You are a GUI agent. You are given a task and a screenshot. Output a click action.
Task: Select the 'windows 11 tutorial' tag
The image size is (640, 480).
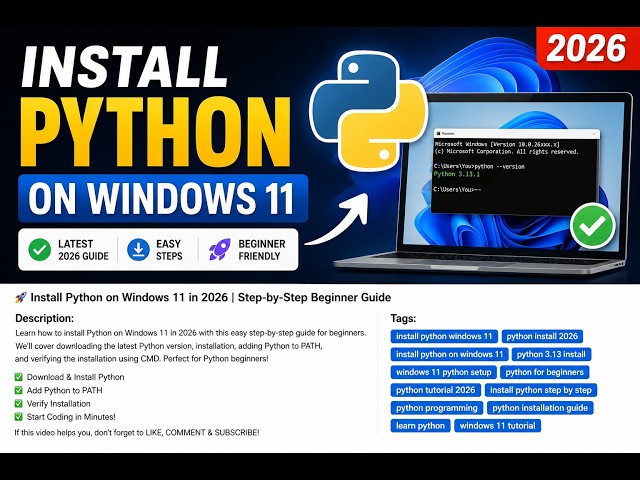click(498, 426)
